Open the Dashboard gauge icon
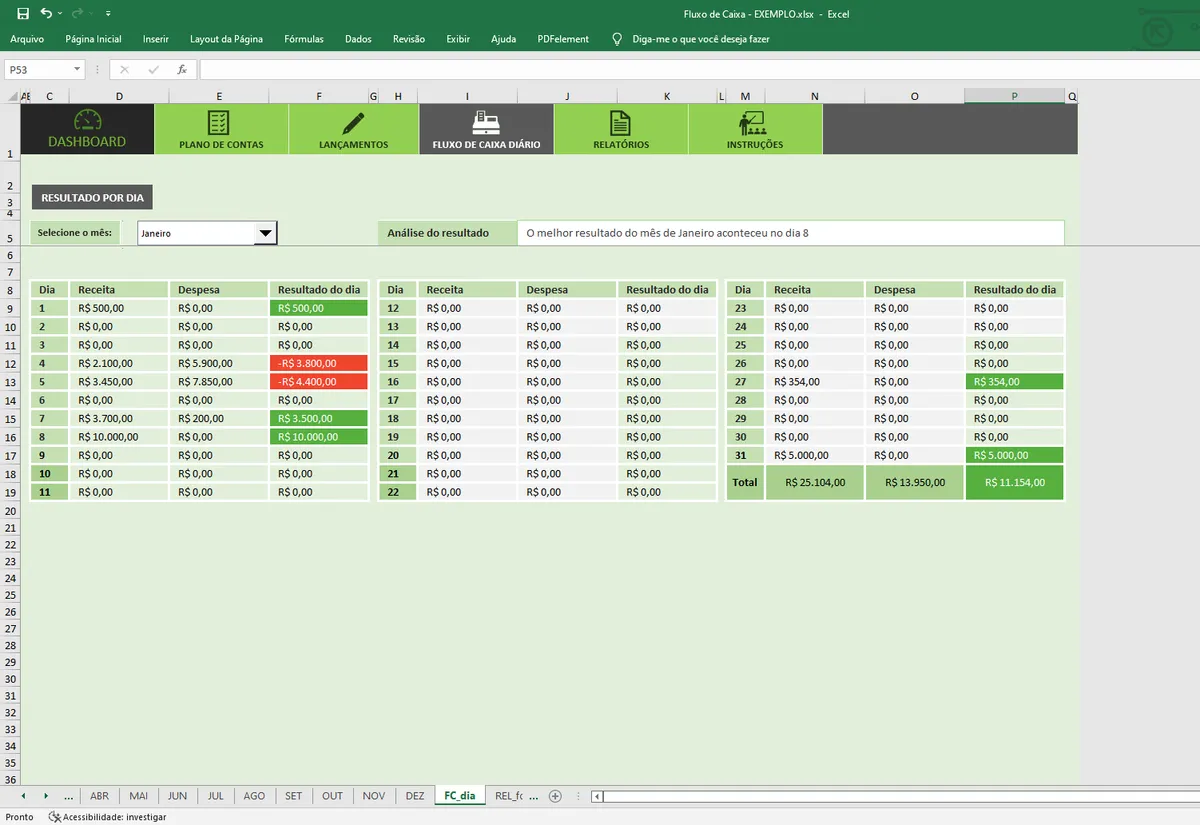Image resolution: width=1200 pixels, height=825 pixels. point(87,120)
